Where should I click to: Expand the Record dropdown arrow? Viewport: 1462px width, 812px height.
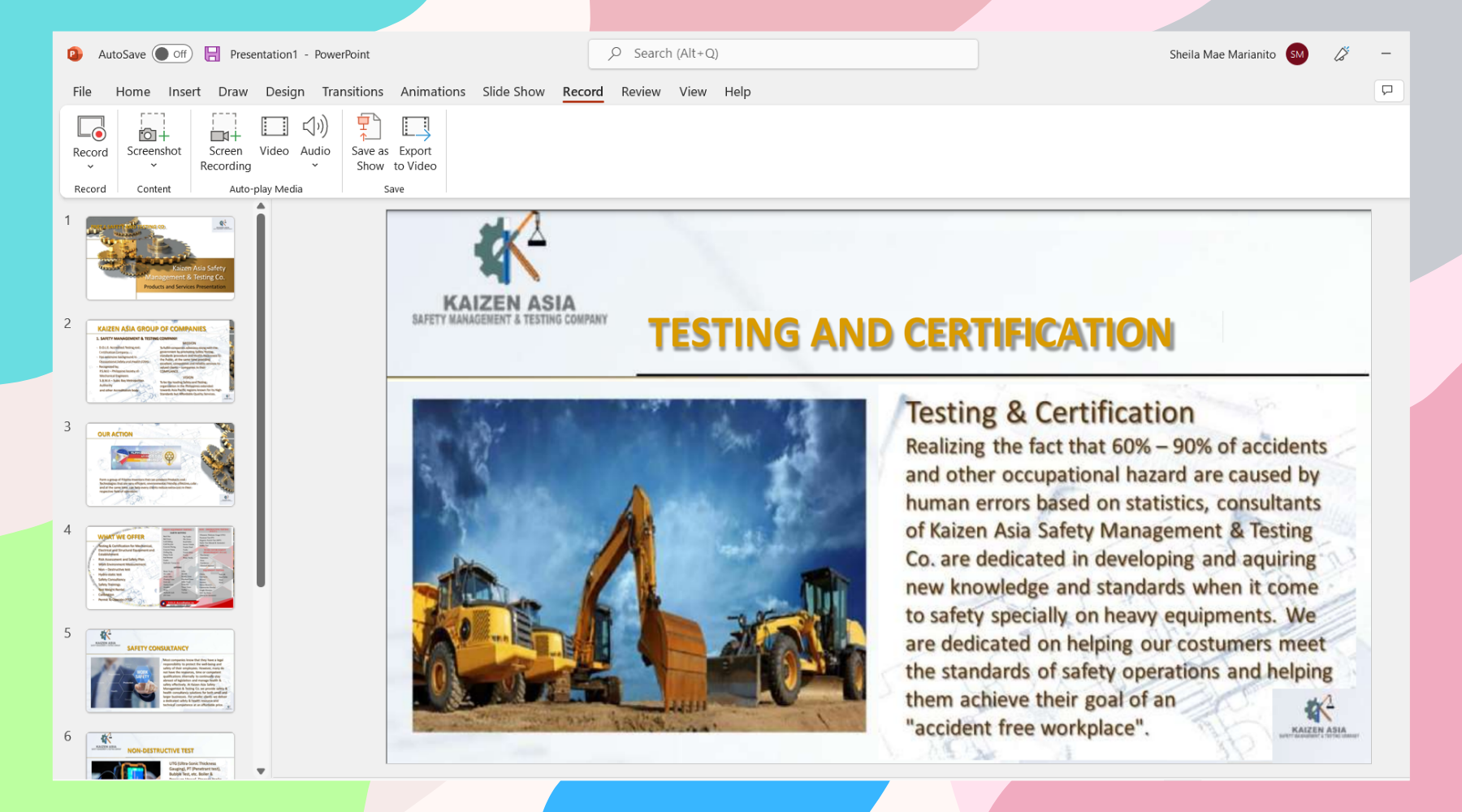pyautogui.click(x=90, y=166)
